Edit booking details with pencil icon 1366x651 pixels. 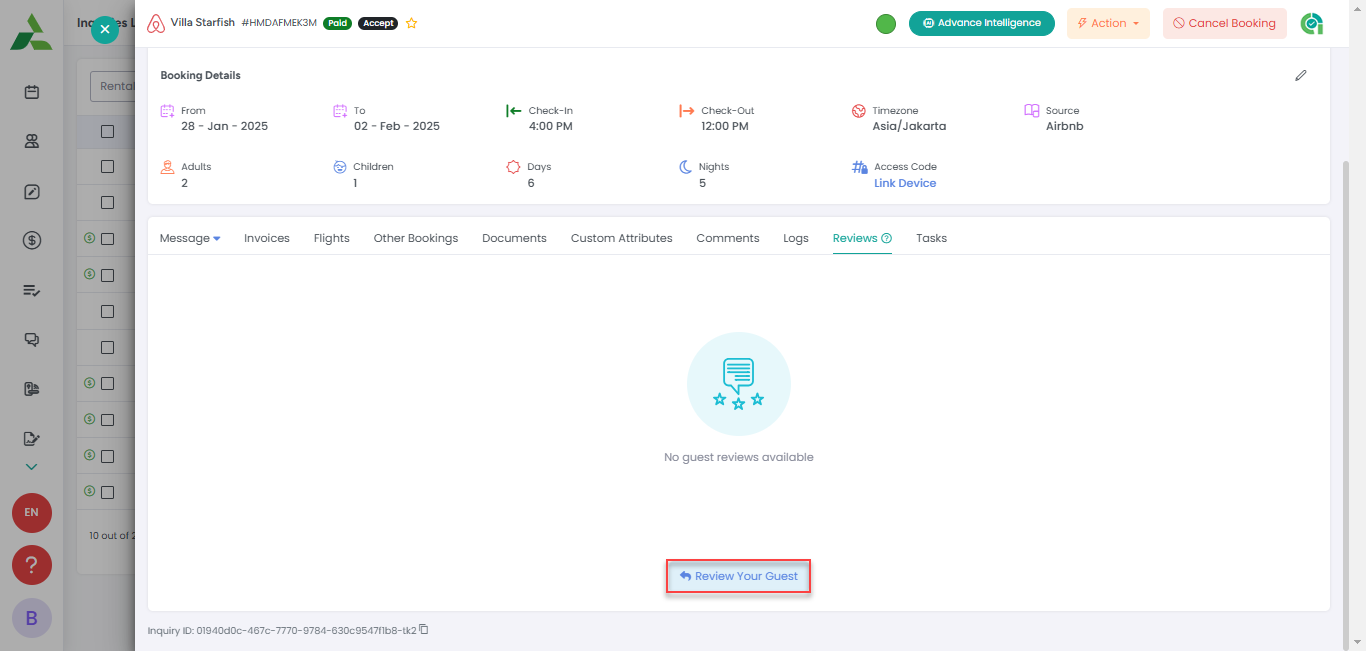tap(1301, 75)
